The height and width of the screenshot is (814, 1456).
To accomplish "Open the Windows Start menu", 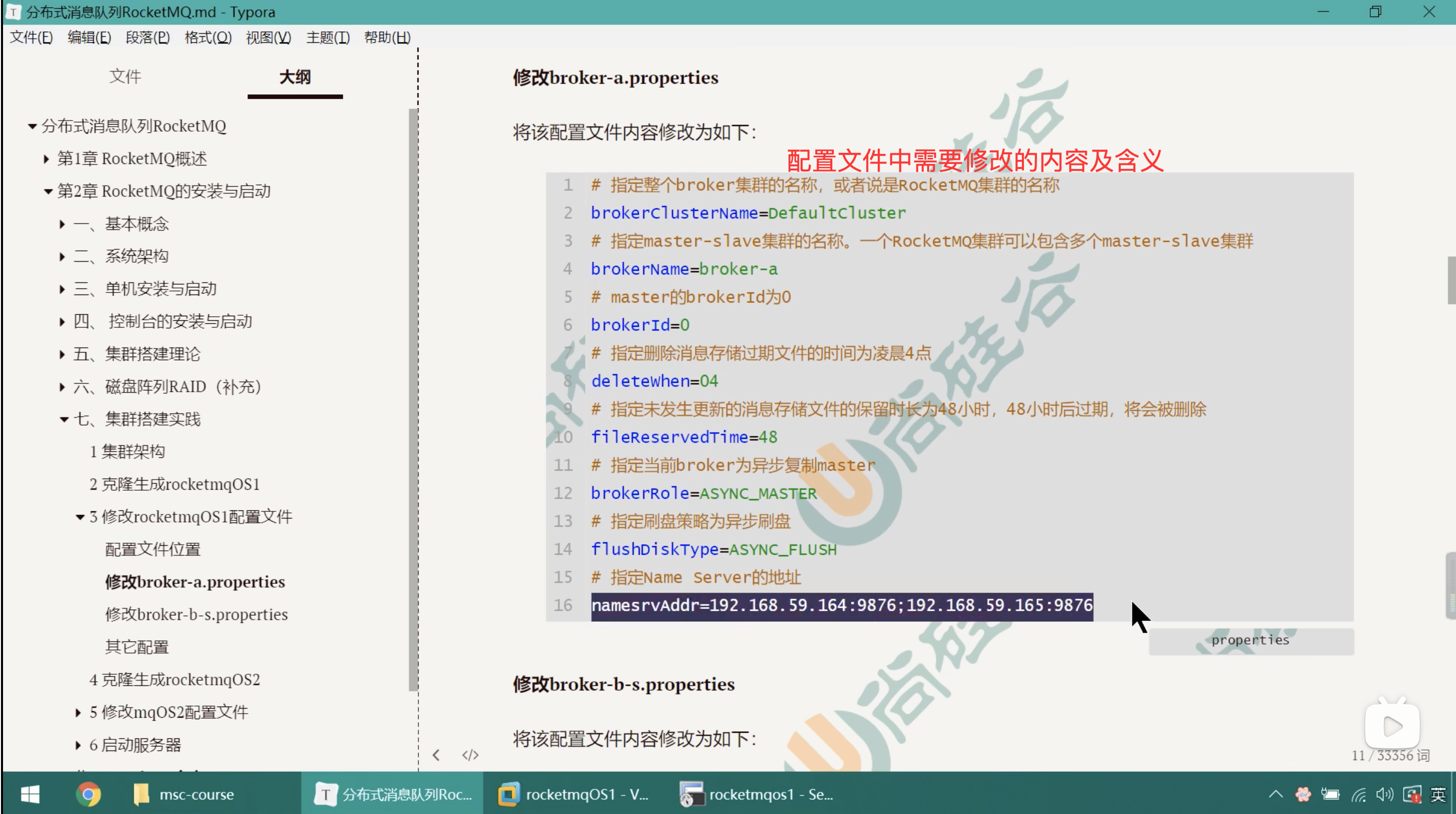I will click(30, 794).
